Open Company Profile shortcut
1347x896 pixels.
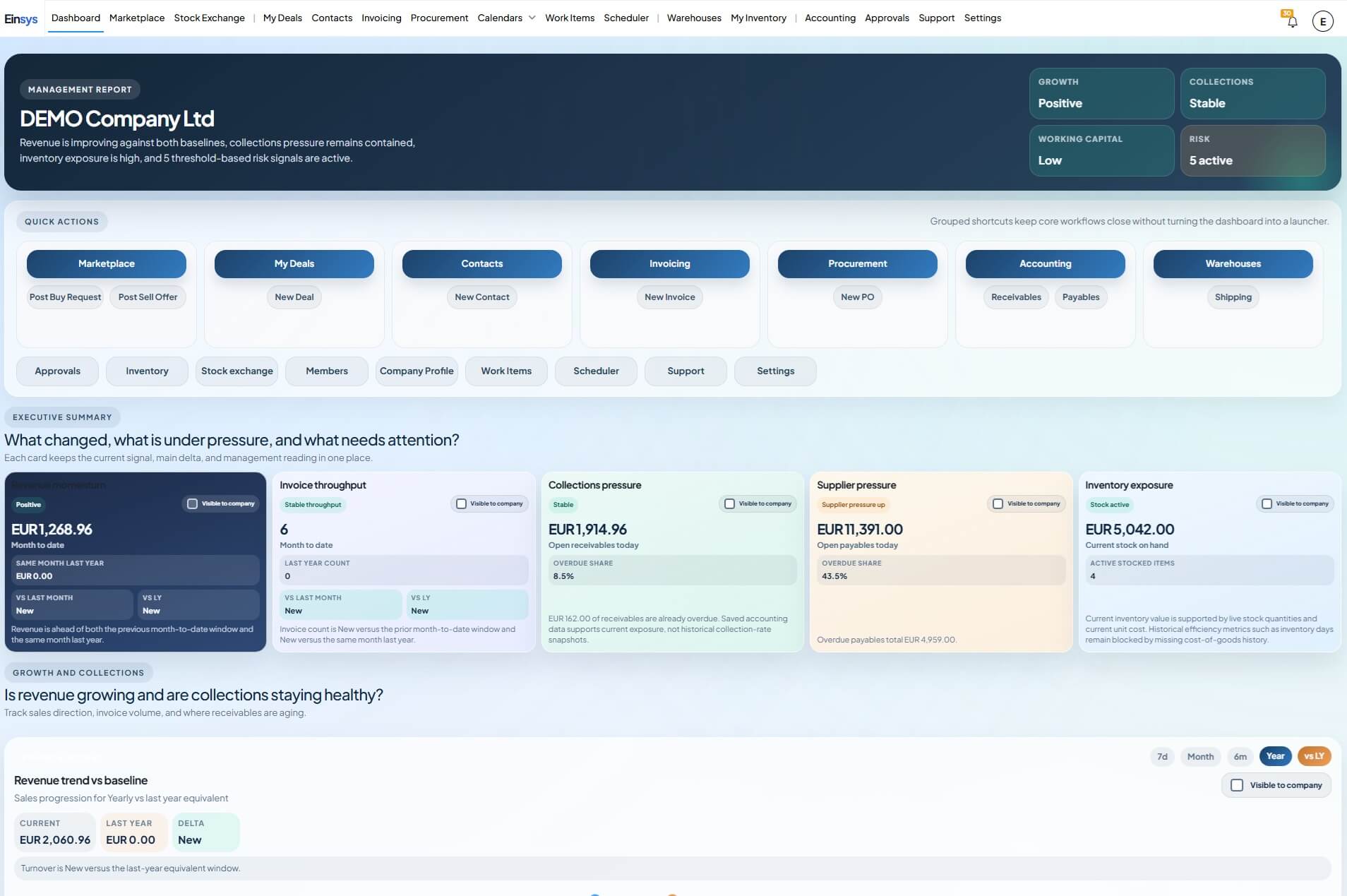[x=417, y=371]
